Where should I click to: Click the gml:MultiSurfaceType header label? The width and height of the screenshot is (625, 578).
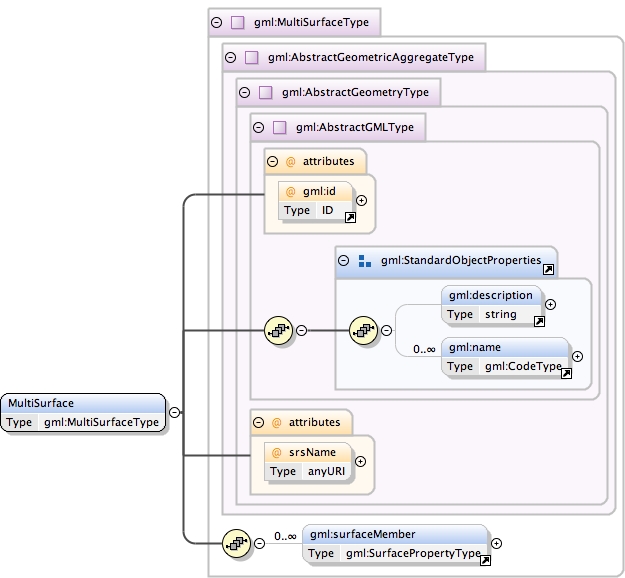311,22
